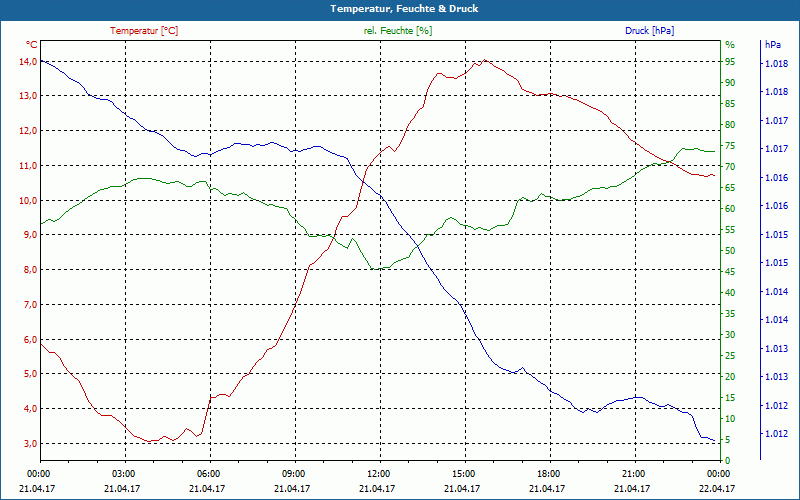Click the 15:00 time axis label
This screenshot has width=800, height=500.
pos(465,473)
